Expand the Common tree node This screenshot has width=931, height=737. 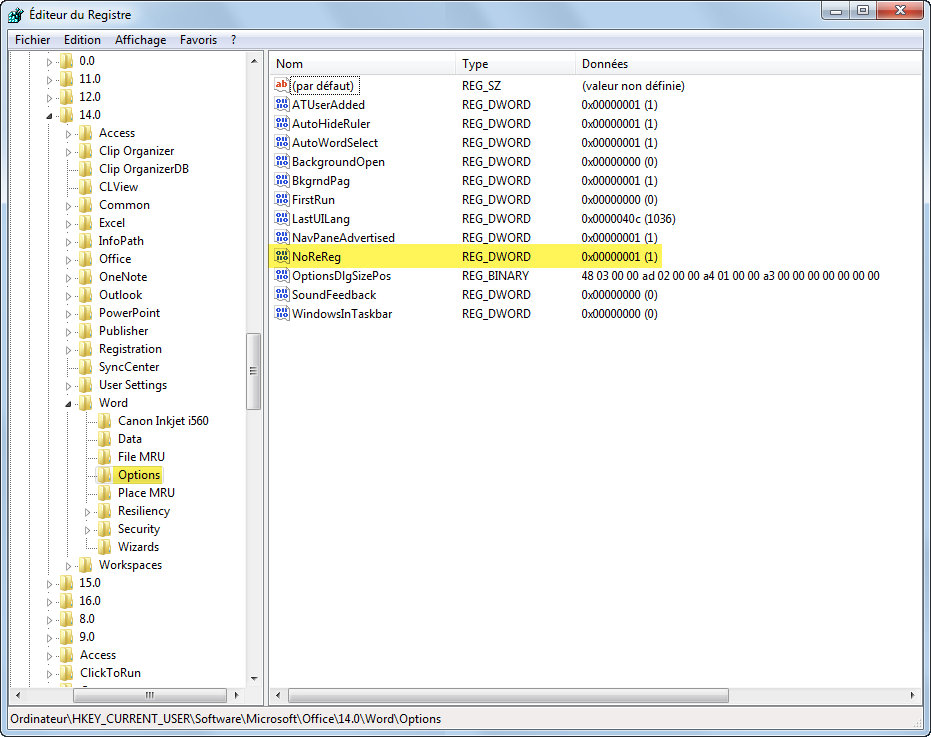[68, 206]
